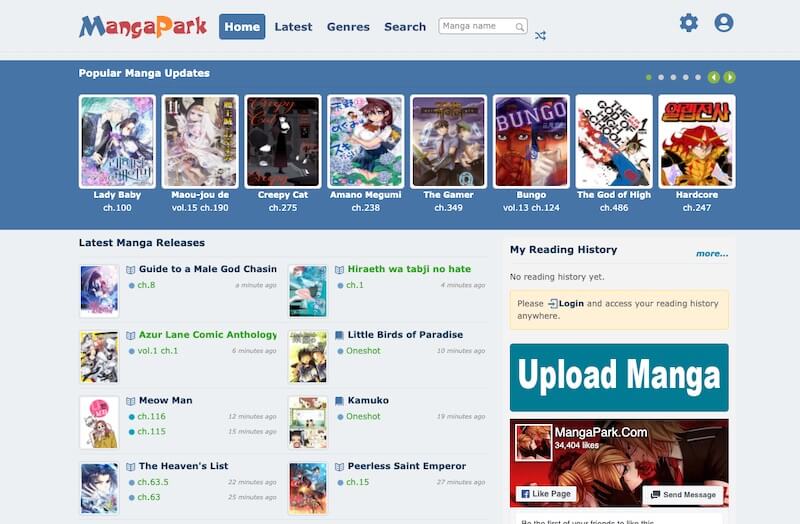The width and height of the screenshot is (800, 524).
Task: Click book icon beside Guide to a Male God
Action: click(x=131, y=269)
